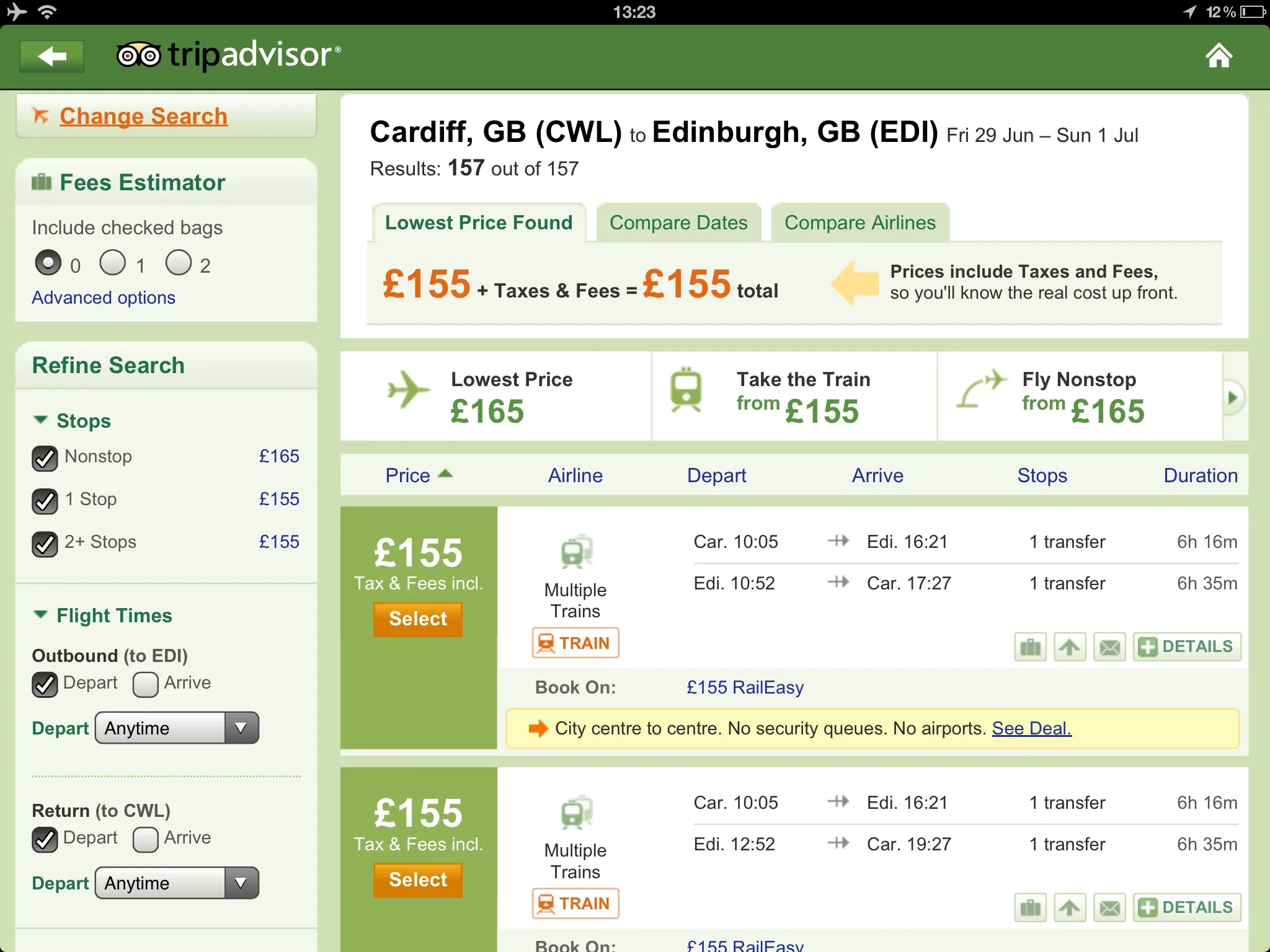Select 1 checked bag radio button
The width and height of the screenshot is (1270, 952).
(x=113, y=263)
